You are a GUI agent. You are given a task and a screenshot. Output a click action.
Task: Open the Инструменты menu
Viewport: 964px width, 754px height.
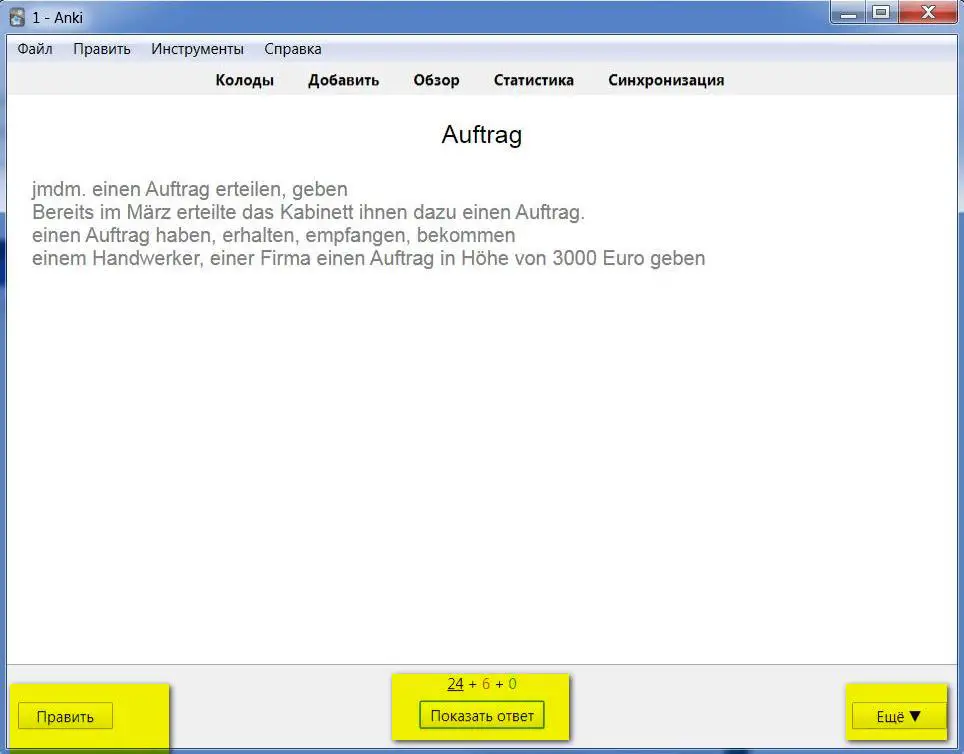(197, 49)
